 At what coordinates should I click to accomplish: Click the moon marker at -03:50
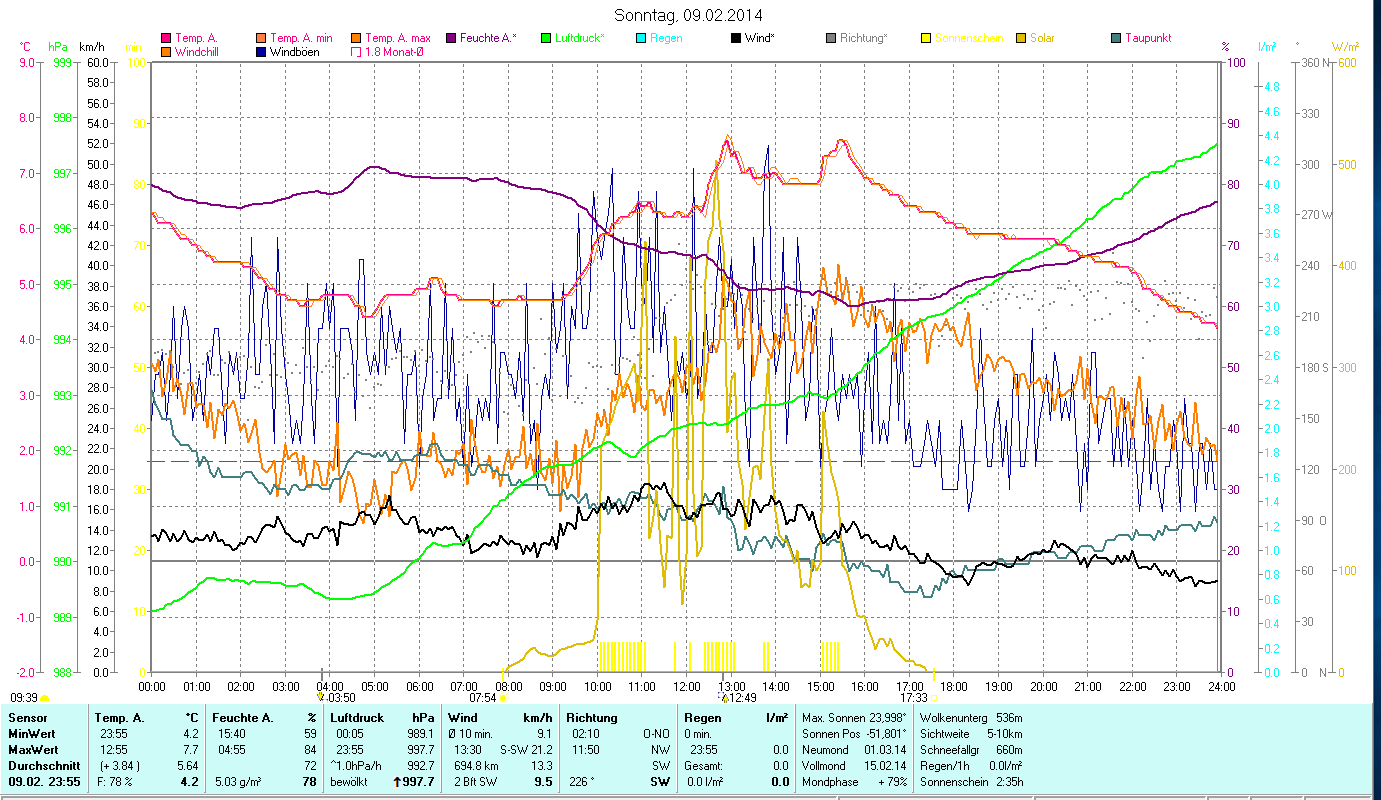(320, 696)
